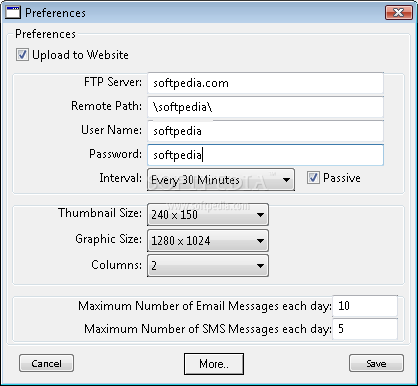Click the Preferences window title bar icon
Screen dimensions: 418x386
coord(13,13)
